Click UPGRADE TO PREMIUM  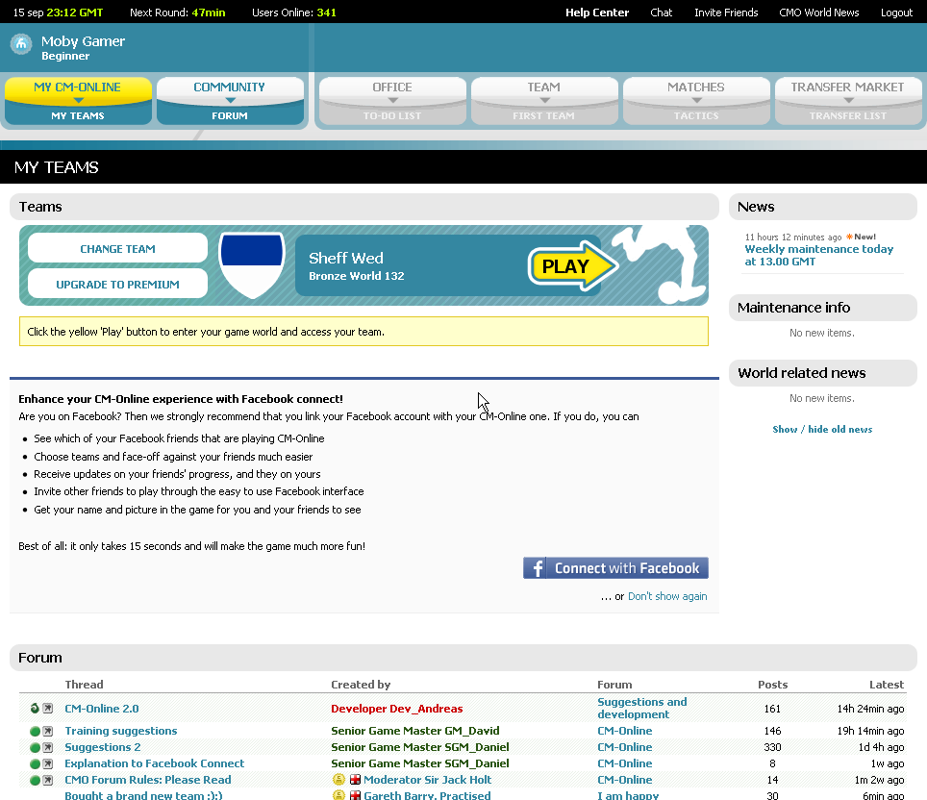pyautogui.click(x=117, y=283)
